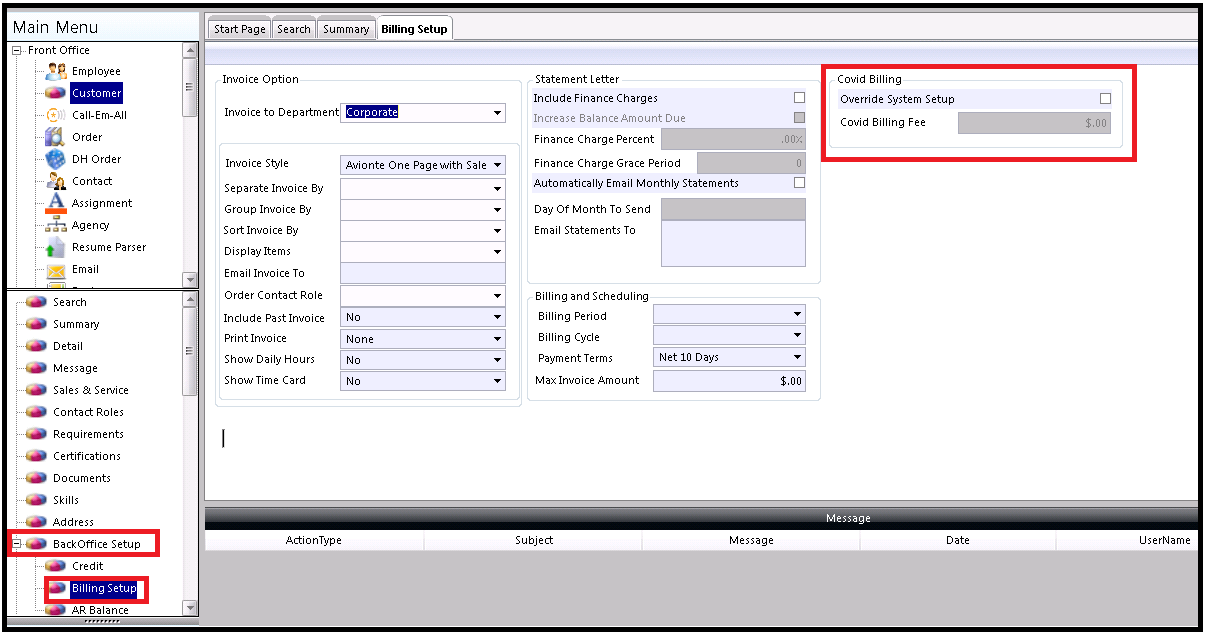Collapse the Front Office tree node
This screenshot has height=637, width=1209.
[16, 50]
